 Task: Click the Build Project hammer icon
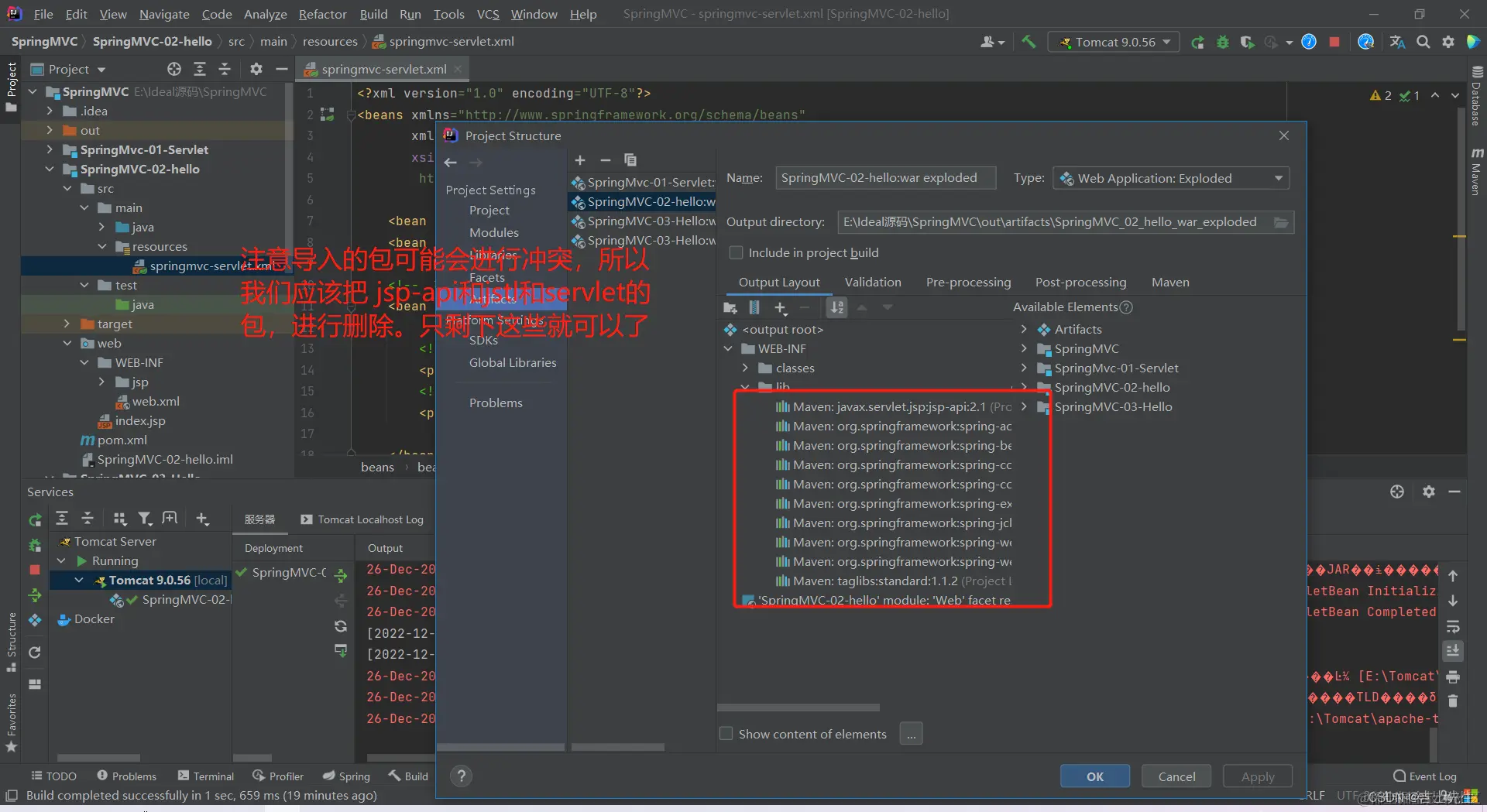pos(1029,42)
